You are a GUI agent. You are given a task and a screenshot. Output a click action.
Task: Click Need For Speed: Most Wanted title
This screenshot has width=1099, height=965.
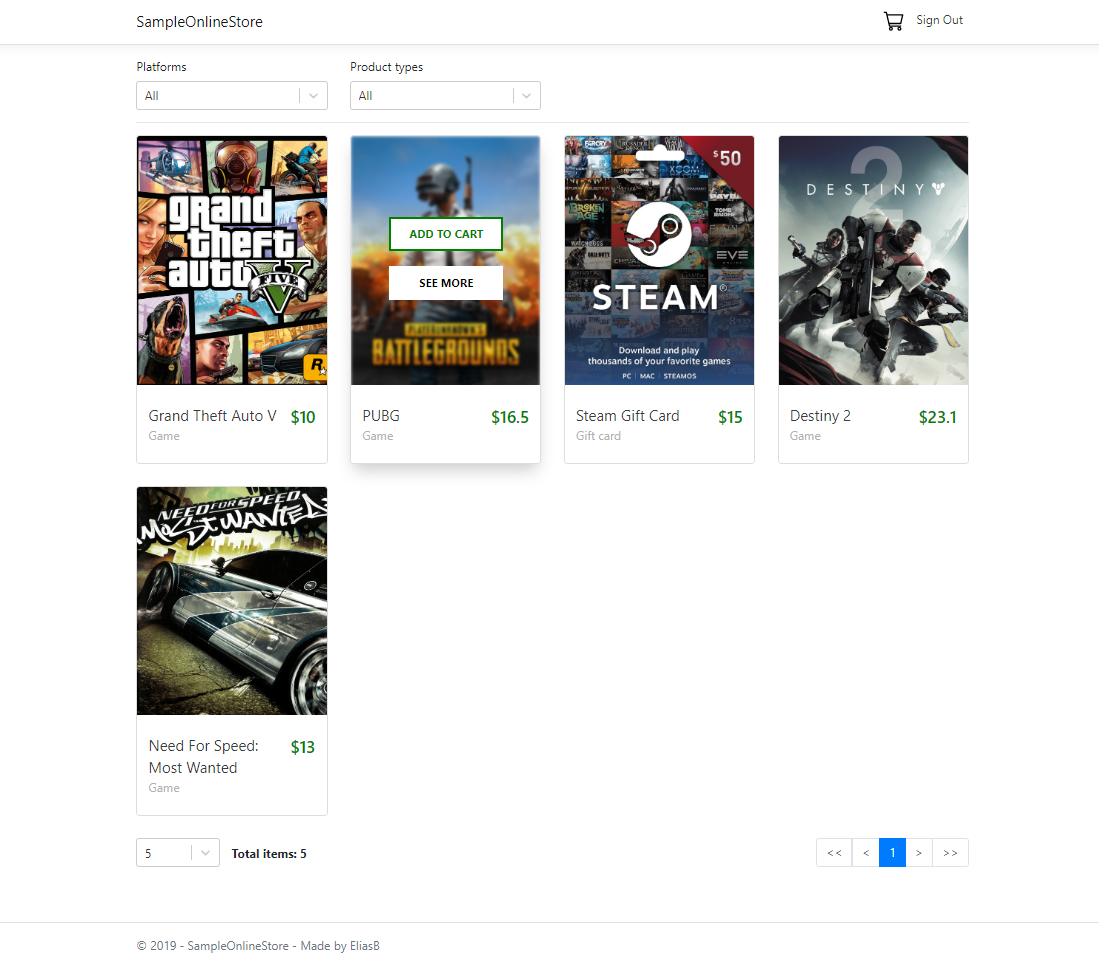pyautogui.click(x=203, y=757)
